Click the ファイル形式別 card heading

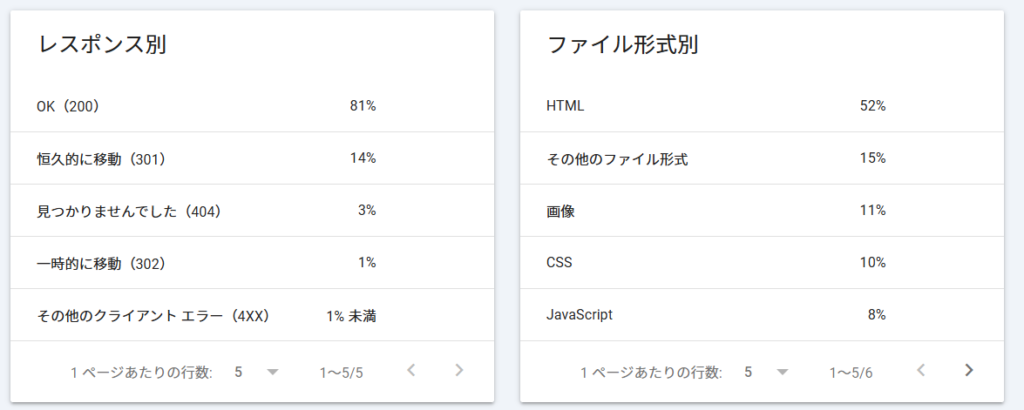tap(622, 45)
